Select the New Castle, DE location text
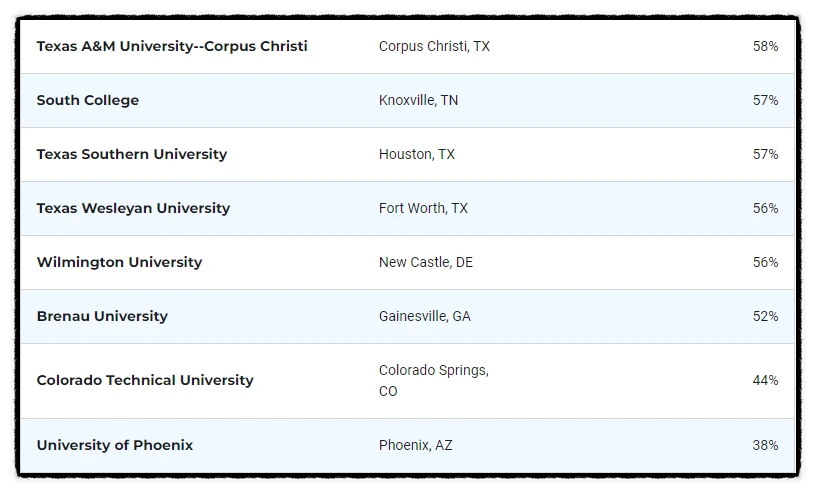 click(x=426, y=262)
